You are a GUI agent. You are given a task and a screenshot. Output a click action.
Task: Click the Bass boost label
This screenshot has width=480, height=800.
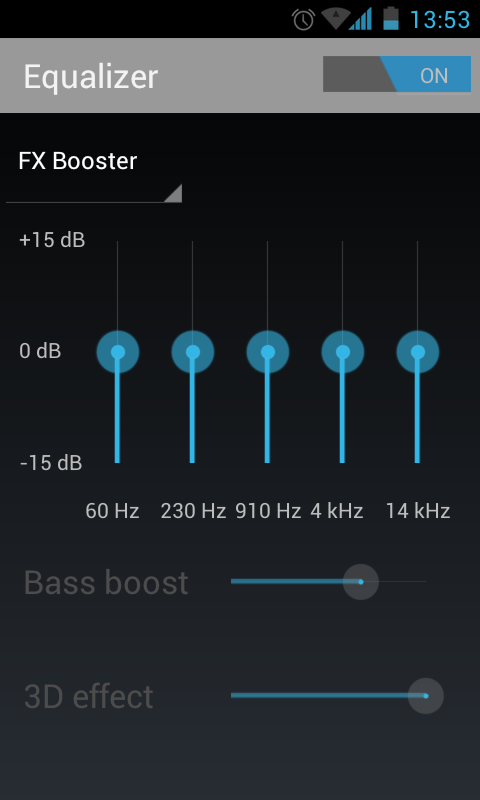point(106,582)
